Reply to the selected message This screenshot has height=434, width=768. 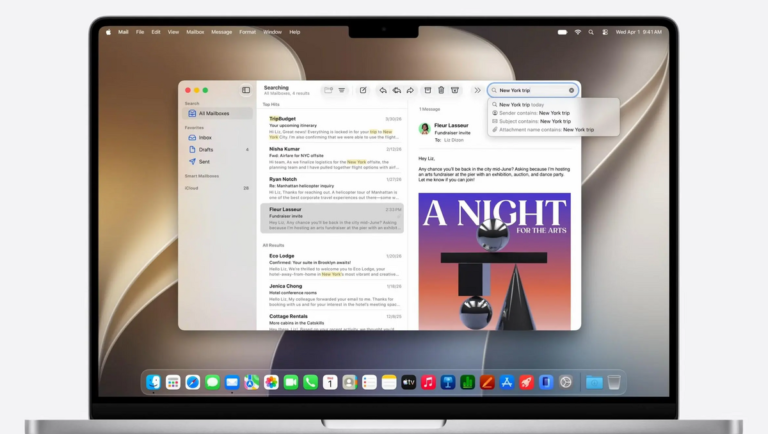click(x=383, y=90)
